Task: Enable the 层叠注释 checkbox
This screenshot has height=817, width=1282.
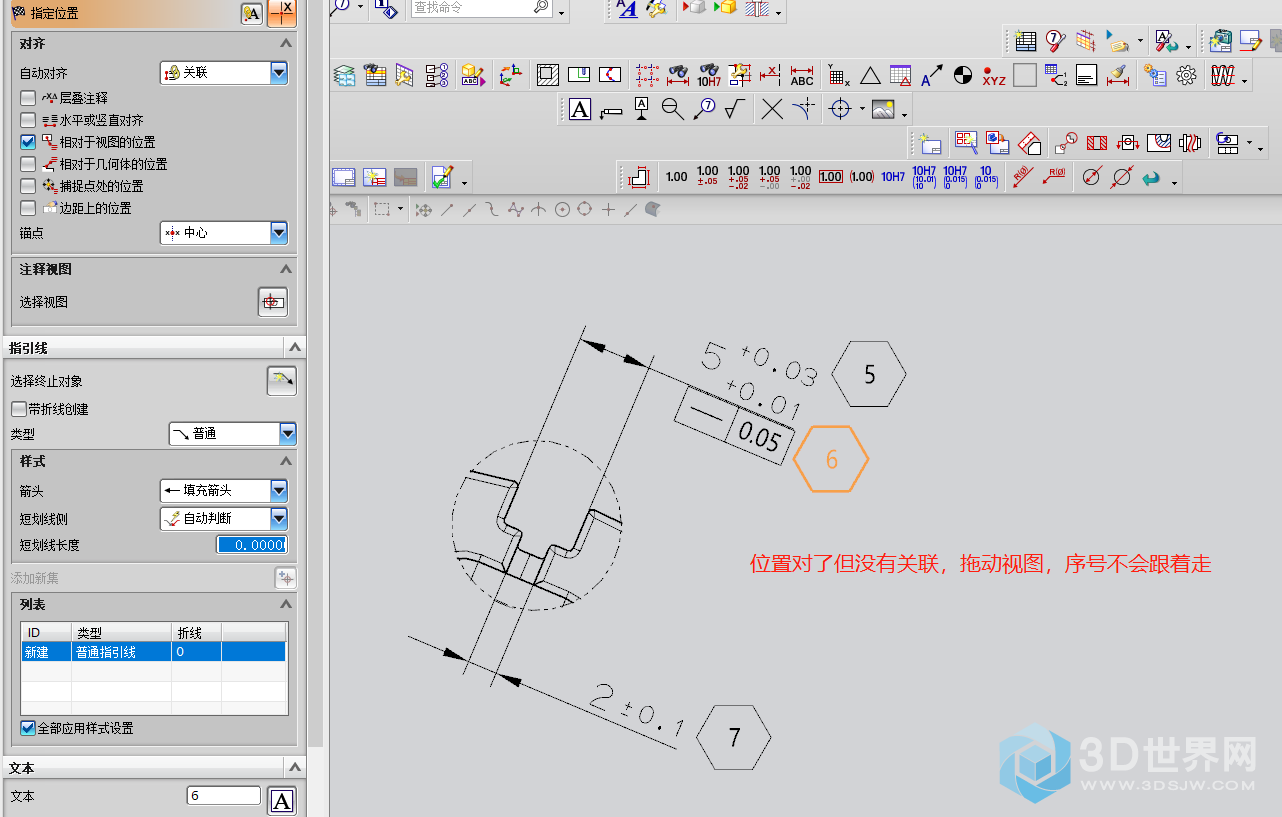Action: [x=28, y=98]
